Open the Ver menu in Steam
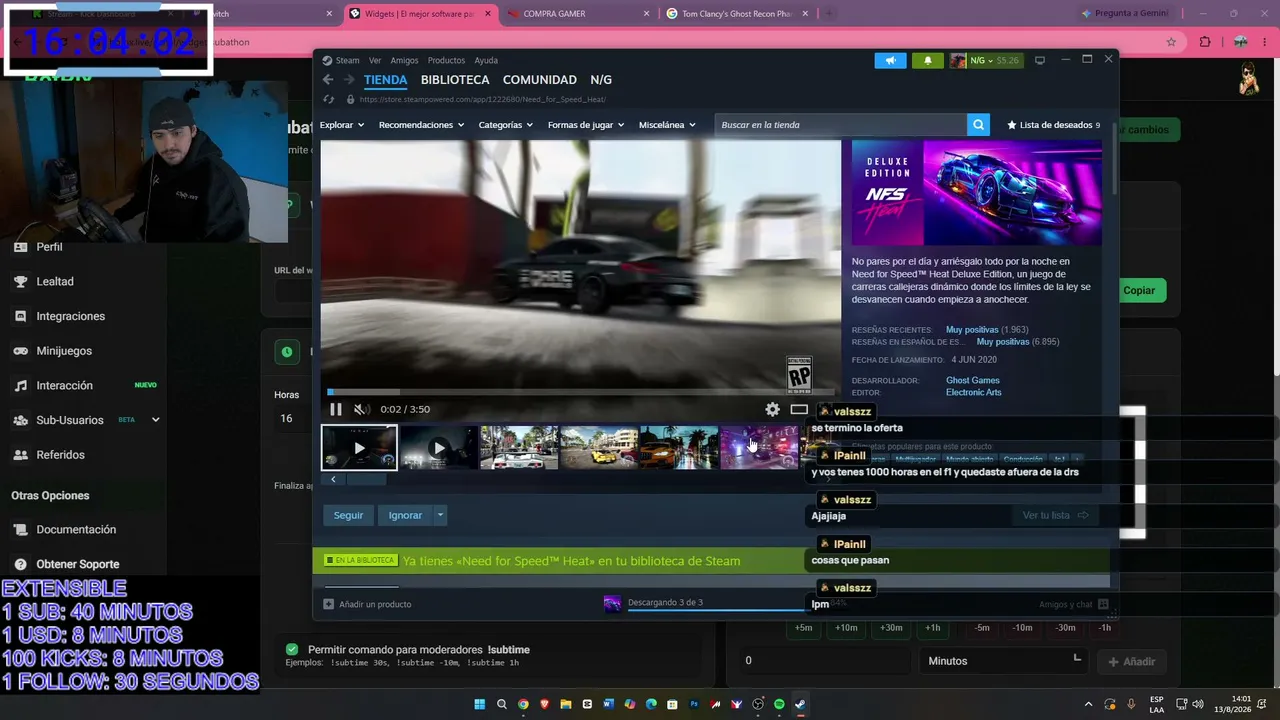1280x720 pixels. (375, 60)
